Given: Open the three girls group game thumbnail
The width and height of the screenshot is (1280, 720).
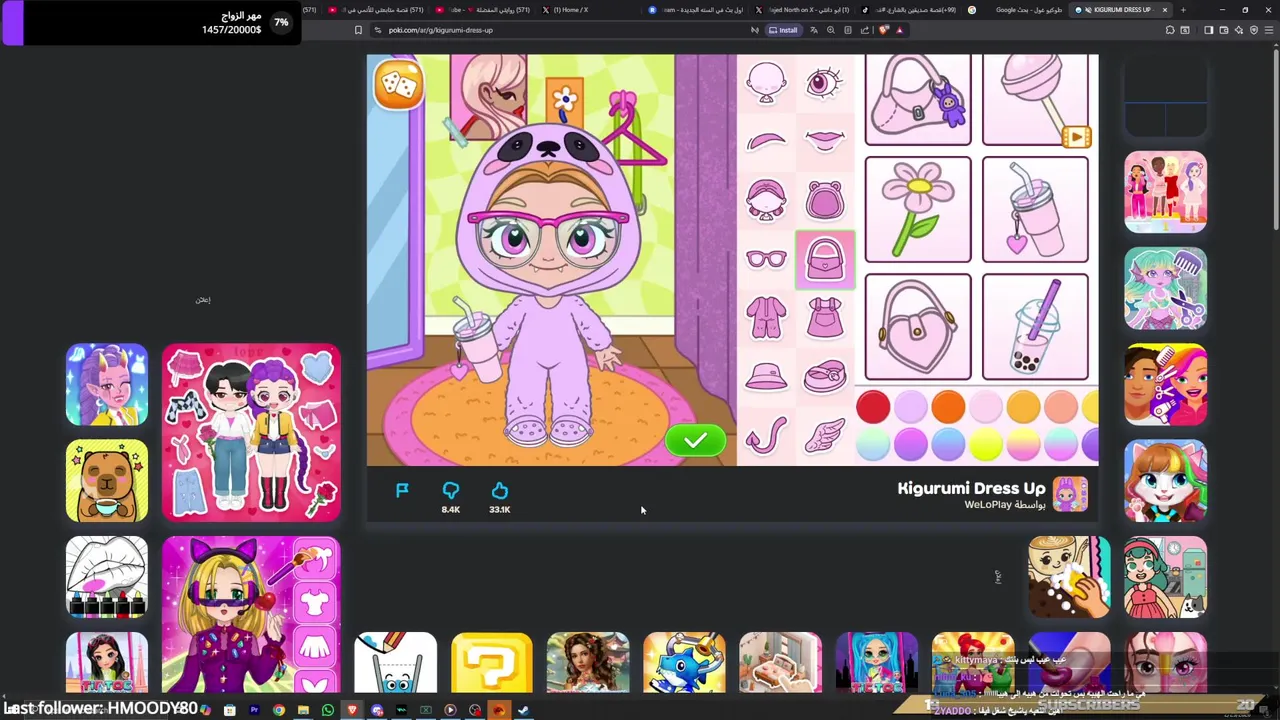Looking at the screenshot, I should (1165, 193).
